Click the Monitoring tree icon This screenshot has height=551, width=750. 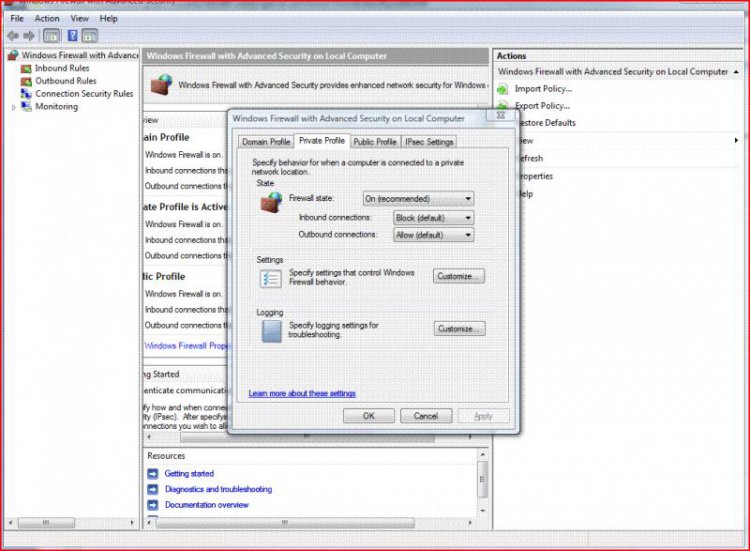26,107
